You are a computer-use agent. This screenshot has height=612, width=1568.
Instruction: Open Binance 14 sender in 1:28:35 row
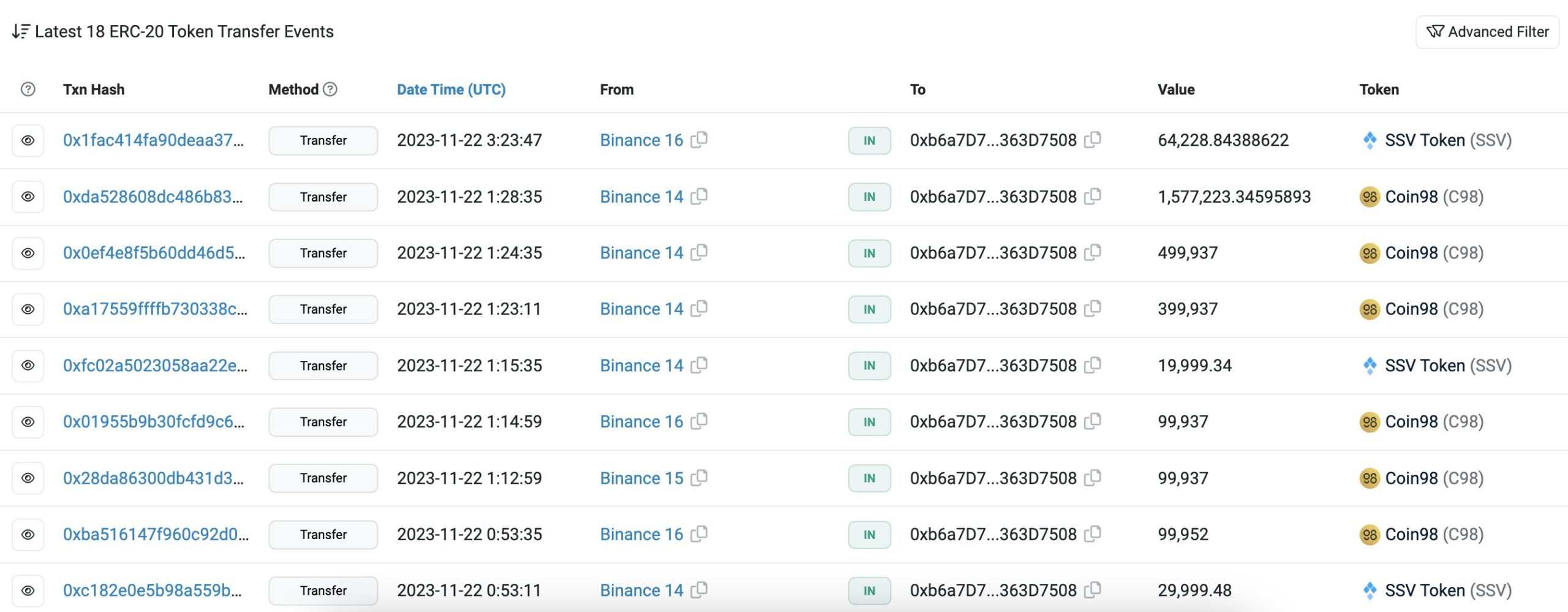(x=641, y=197)
